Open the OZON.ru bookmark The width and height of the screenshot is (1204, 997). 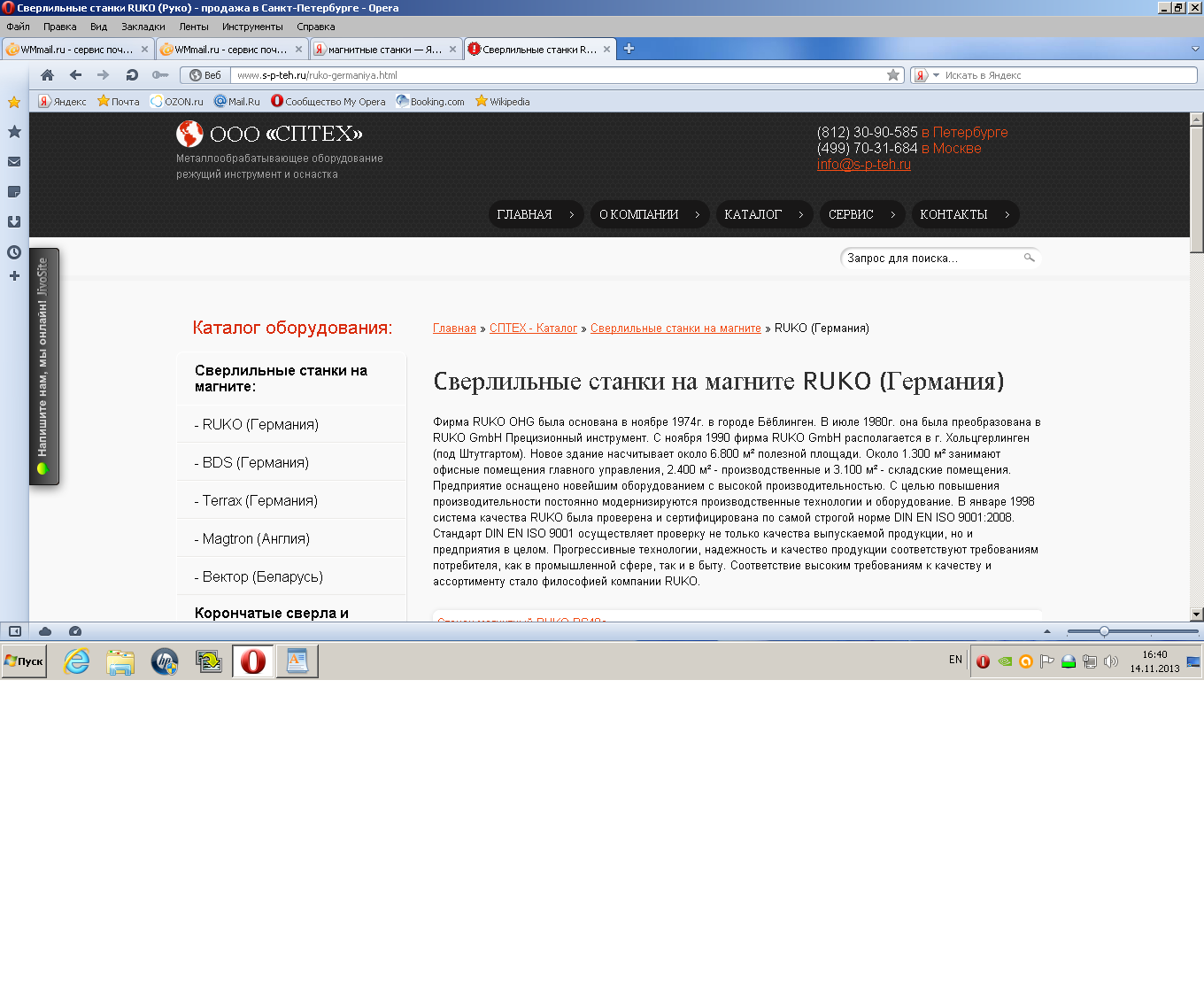point(177,102)
